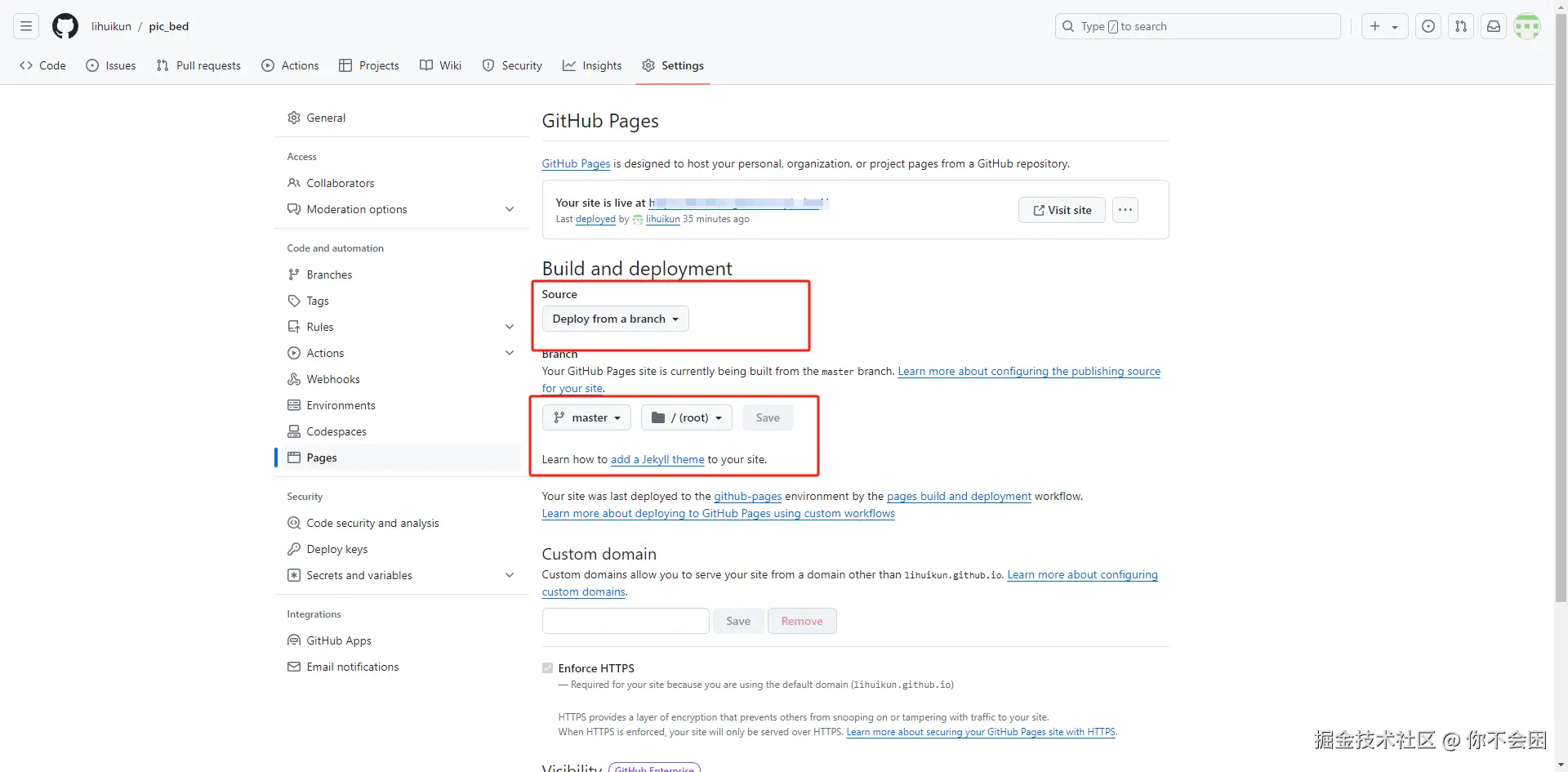The image size is (1568, 772).
Task: Open the 'pages build and deployment' workflow link
Action: [x=959, y=496]
